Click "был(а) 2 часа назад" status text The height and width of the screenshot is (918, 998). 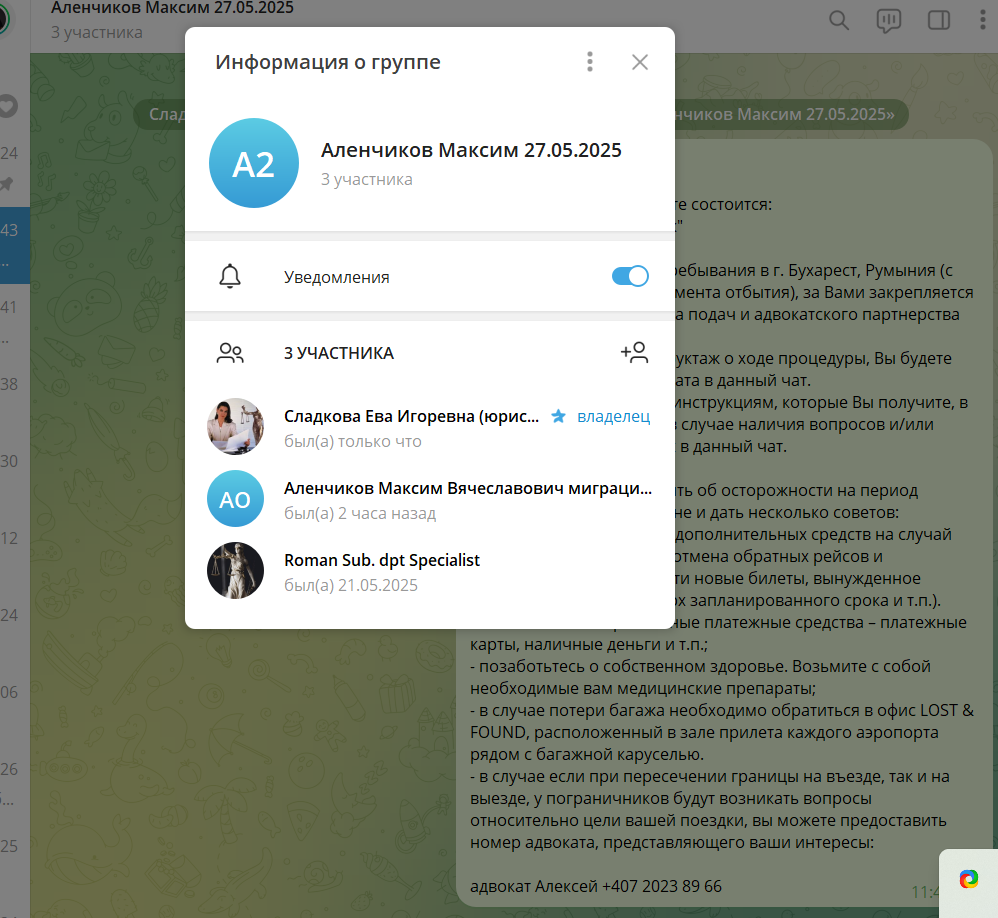[x=360, y=514]
